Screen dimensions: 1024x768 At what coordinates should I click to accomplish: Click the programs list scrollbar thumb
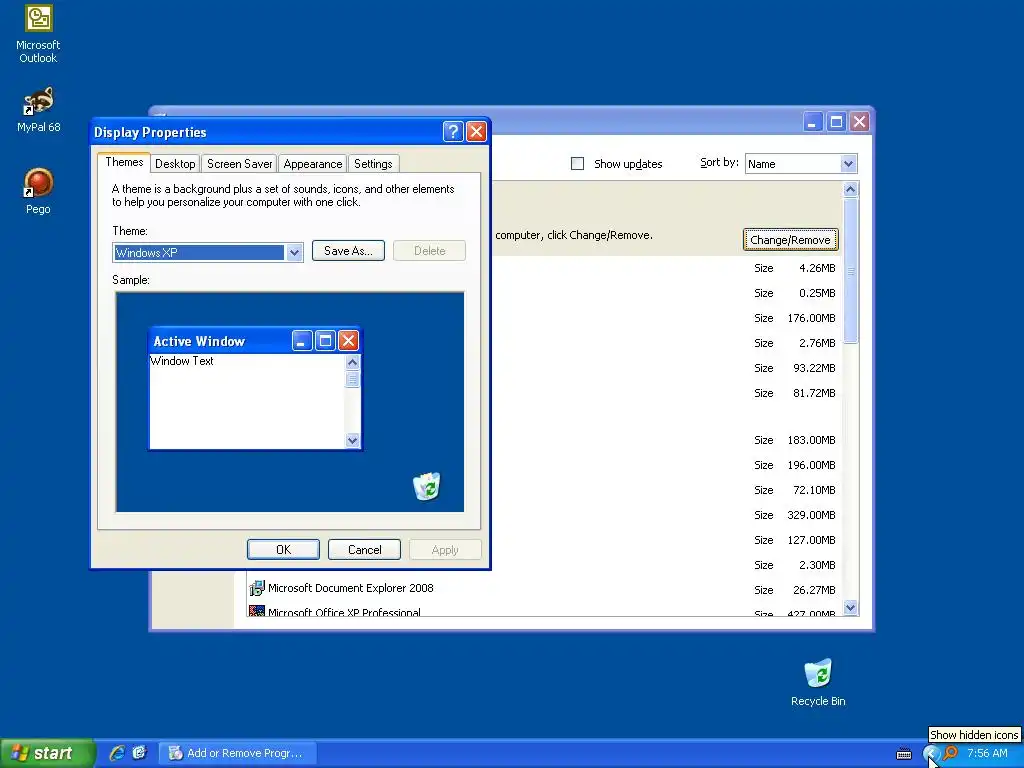pos(850,270)
